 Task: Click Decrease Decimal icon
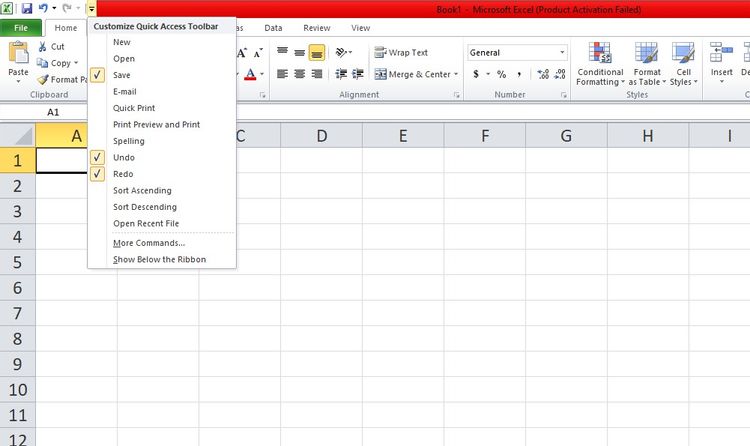[x=560, y=74]
